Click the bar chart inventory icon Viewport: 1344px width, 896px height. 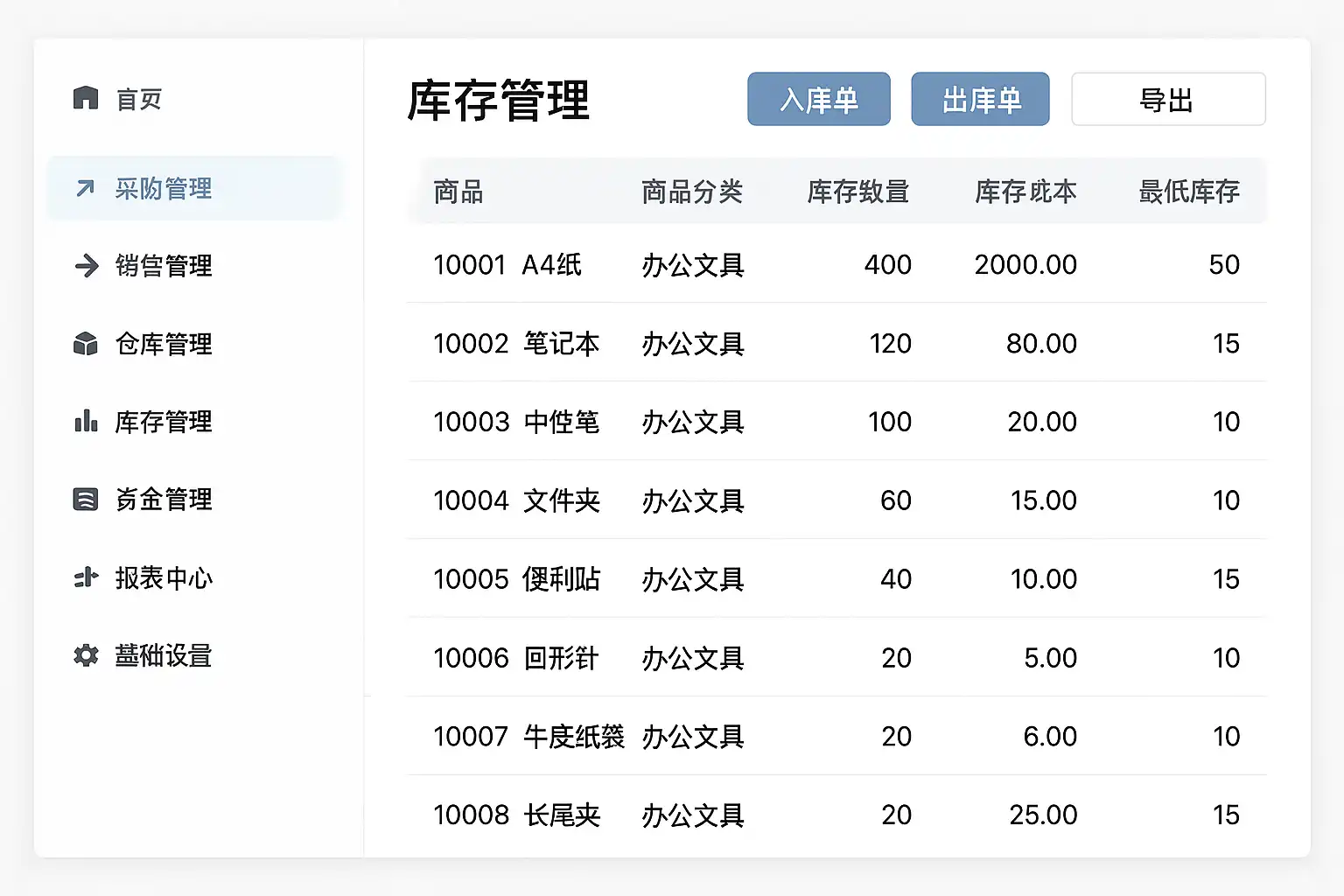tap(86, 422)
